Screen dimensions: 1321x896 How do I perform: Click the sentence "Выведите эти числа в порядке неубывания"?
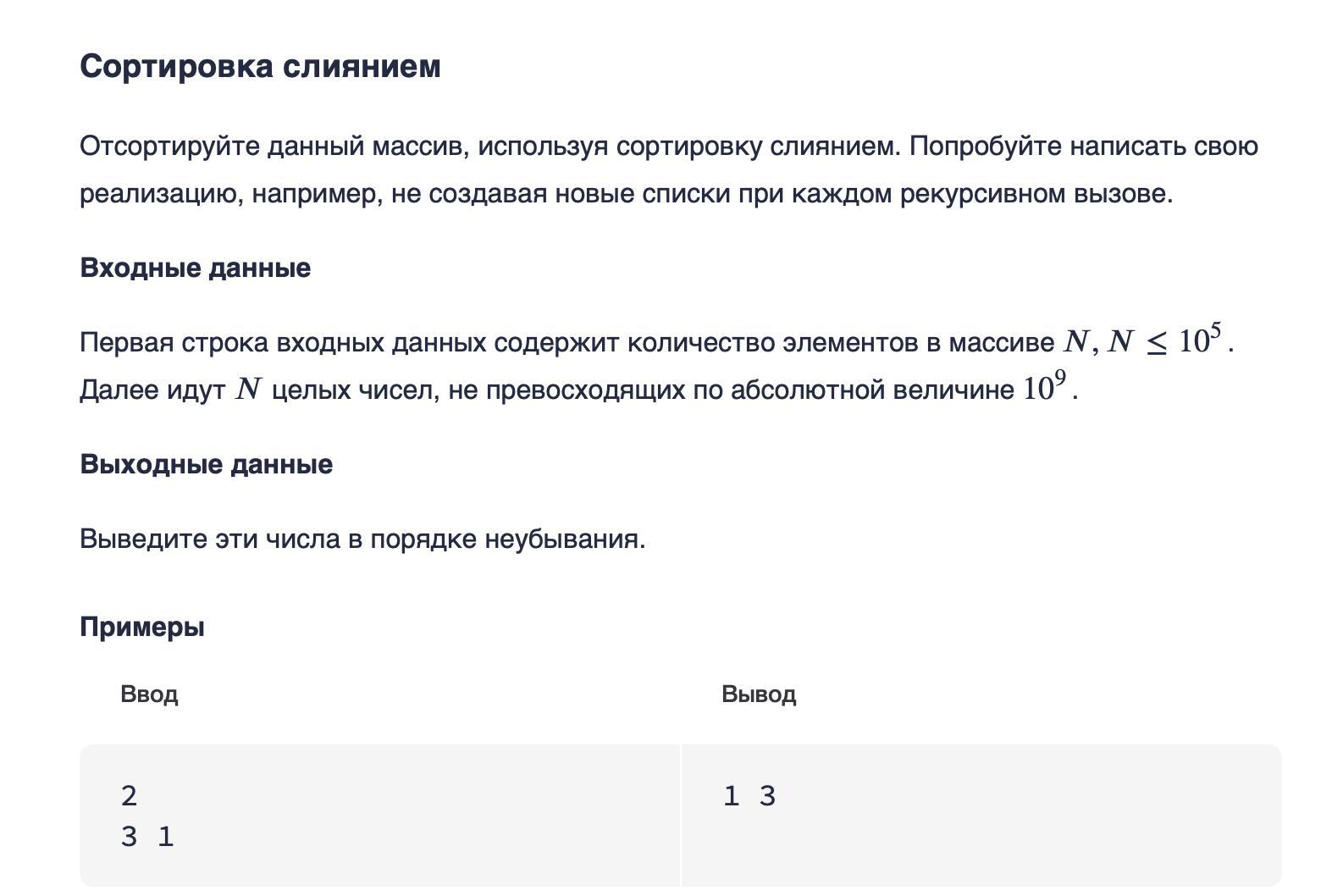(362, 539)
